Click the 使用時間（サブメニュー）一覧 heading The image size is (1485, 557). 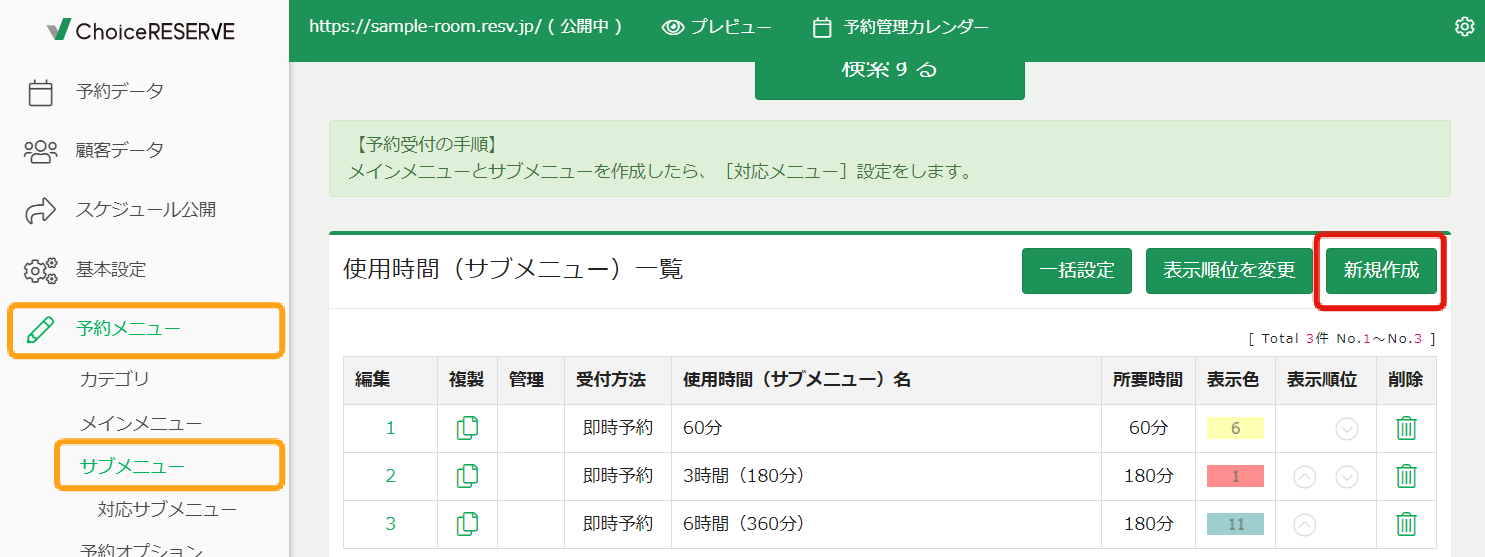[x=513, y=269]
